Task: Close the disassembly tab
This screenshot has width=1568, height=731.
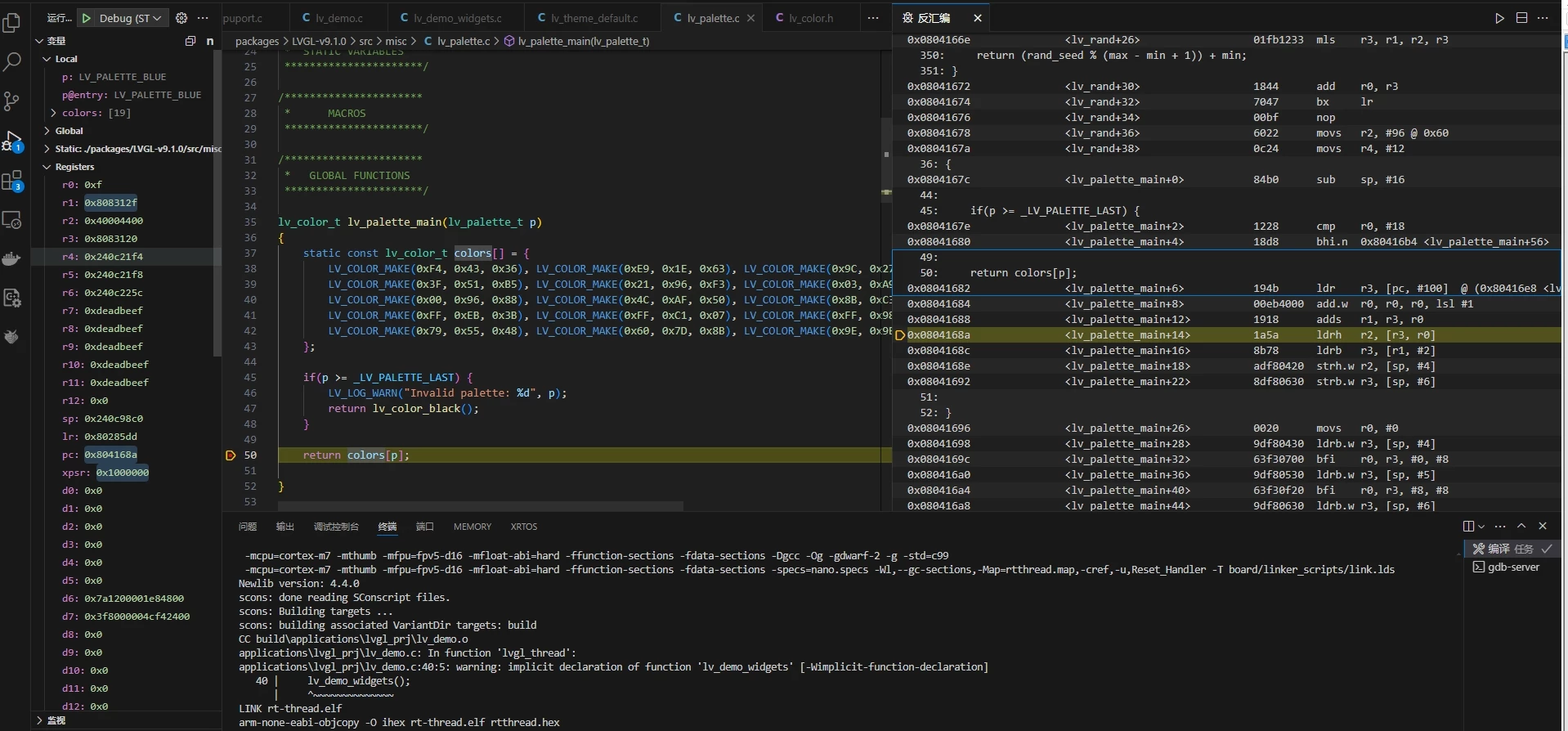Action: point(977,18)
